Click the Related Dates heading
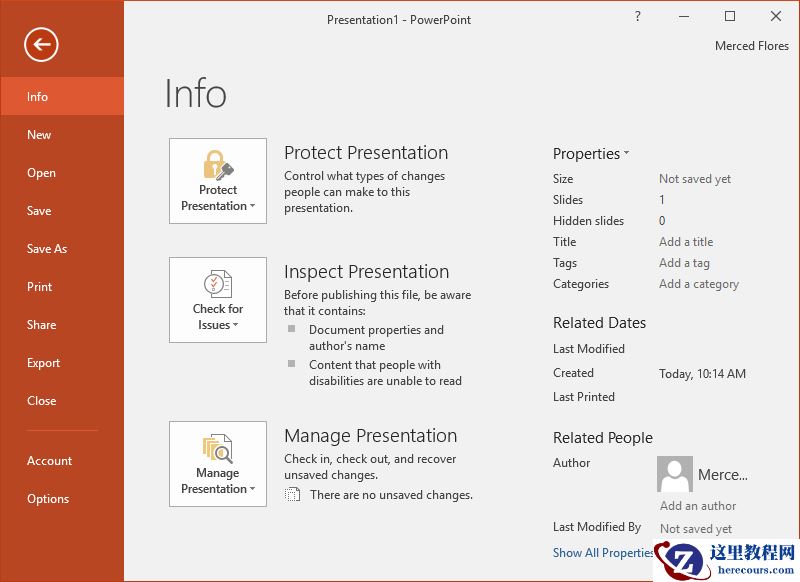Viewport: 800px width, 582px height. point(599,323)
